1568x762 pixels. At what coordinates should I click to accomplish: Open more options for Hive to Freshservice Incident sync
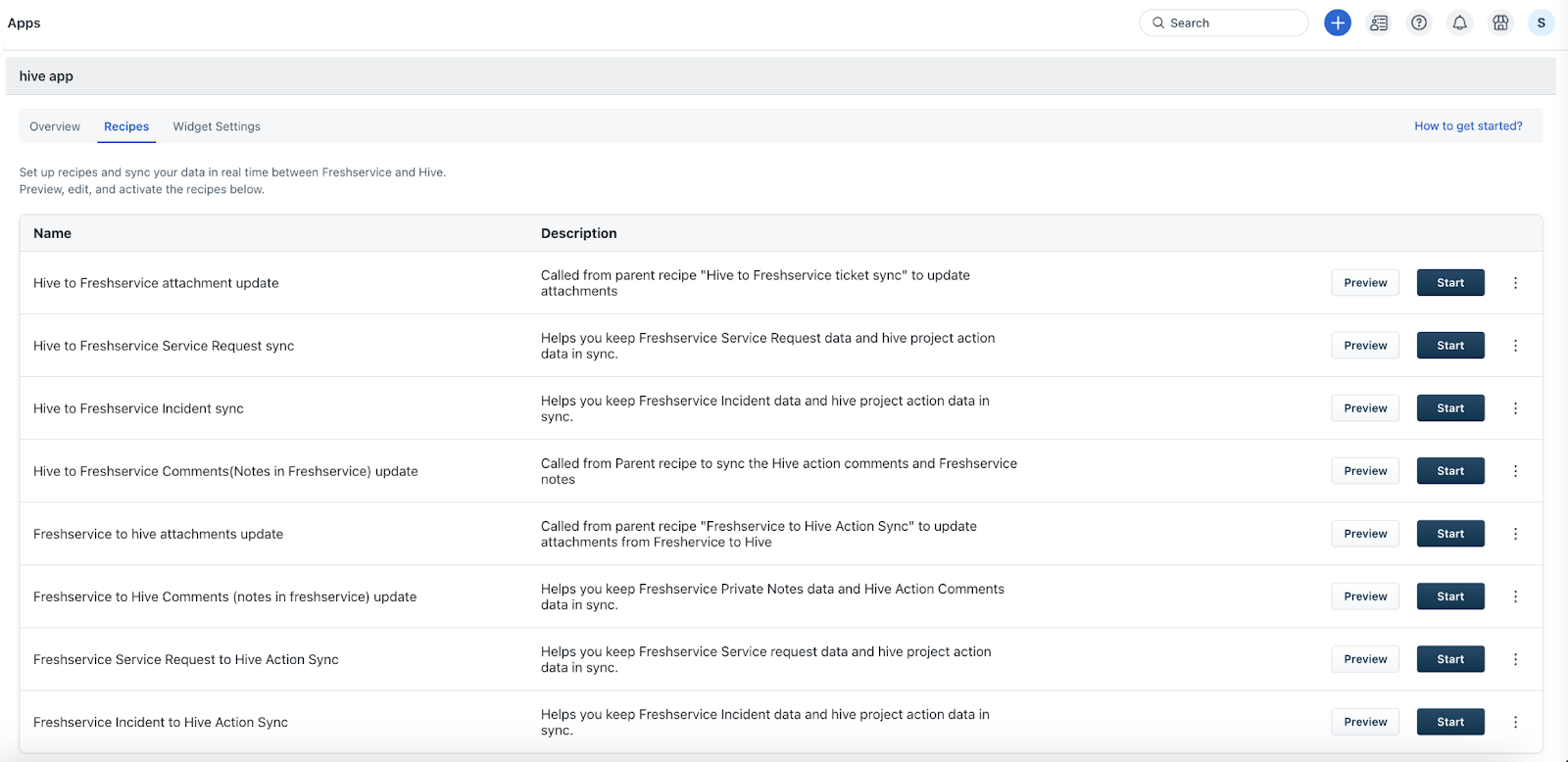tap(1515, 408)
